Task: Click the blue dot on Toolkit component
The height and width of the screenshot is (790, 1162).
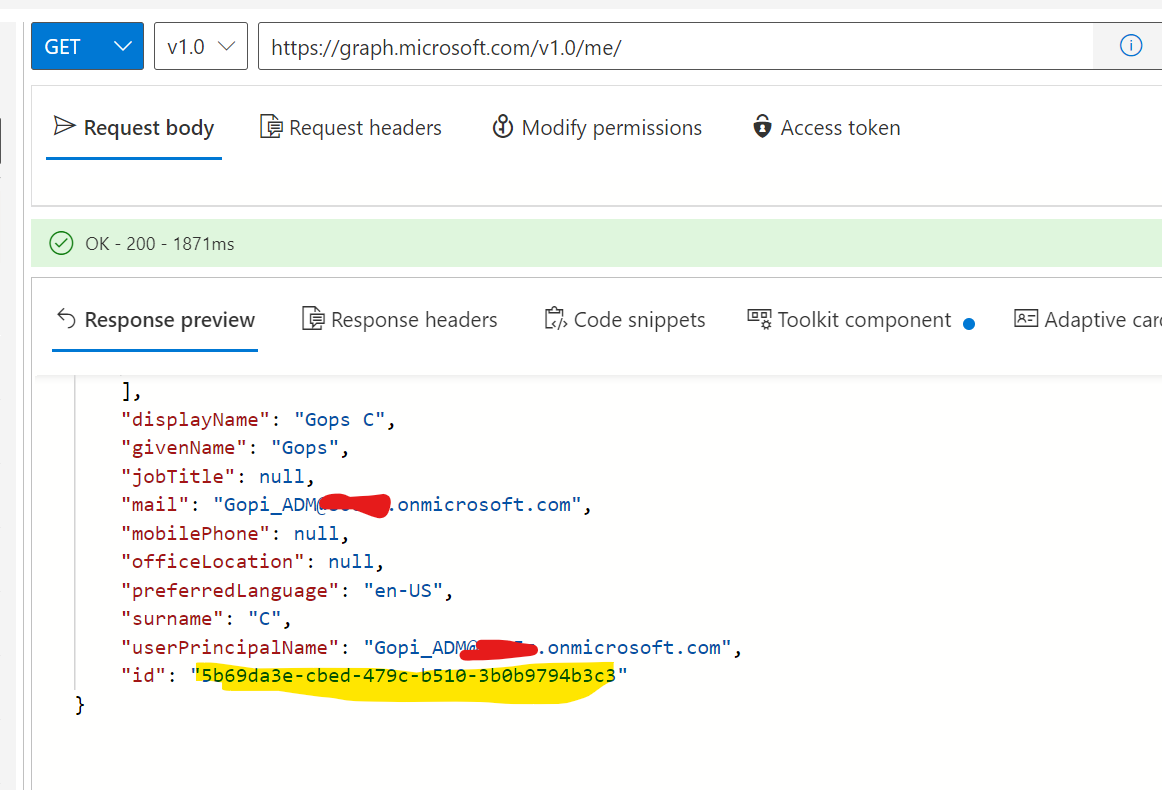Action: pos(969,324)
